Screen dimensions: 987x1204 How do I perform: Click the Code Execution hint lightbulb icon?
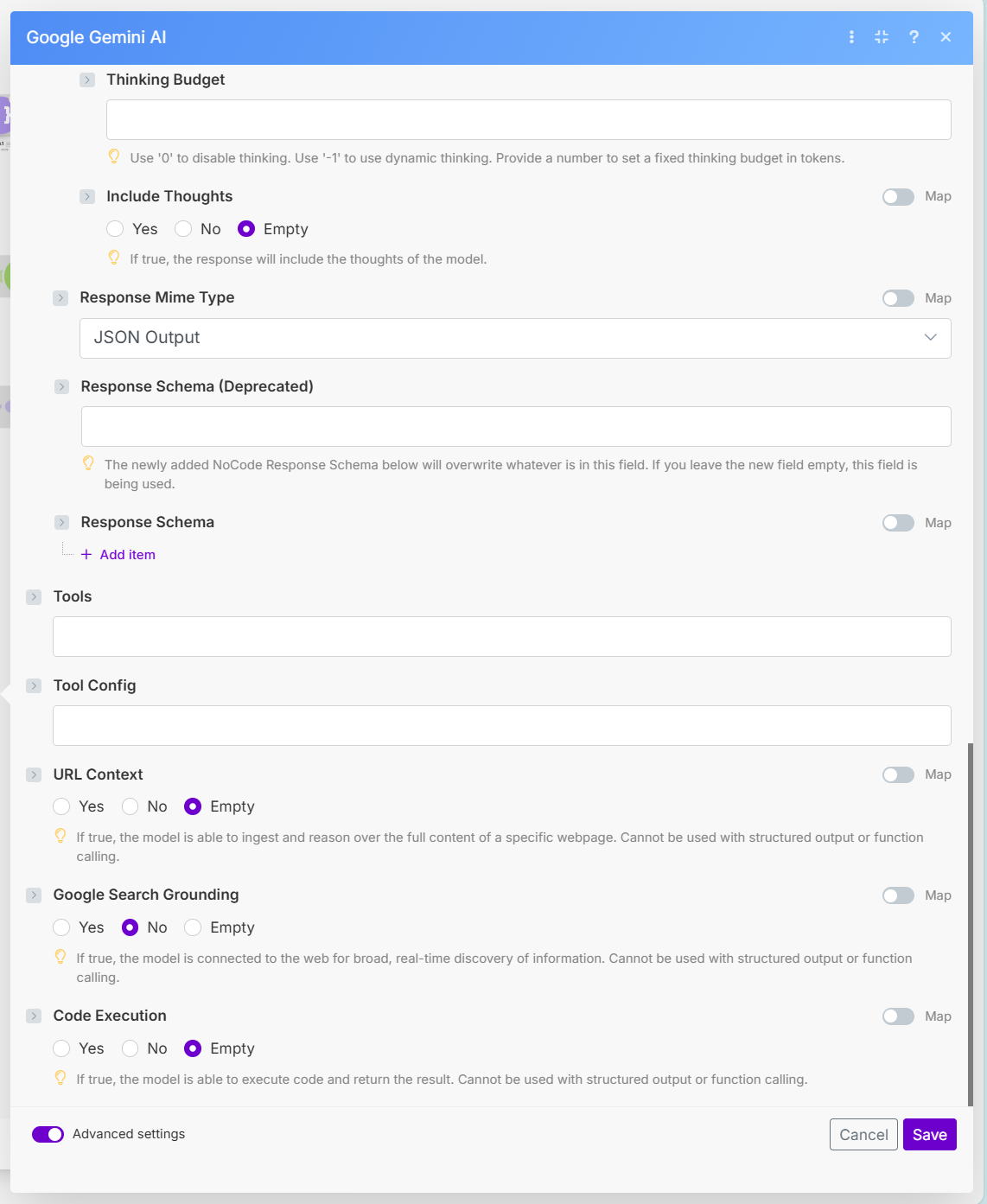click(60, 1078)
